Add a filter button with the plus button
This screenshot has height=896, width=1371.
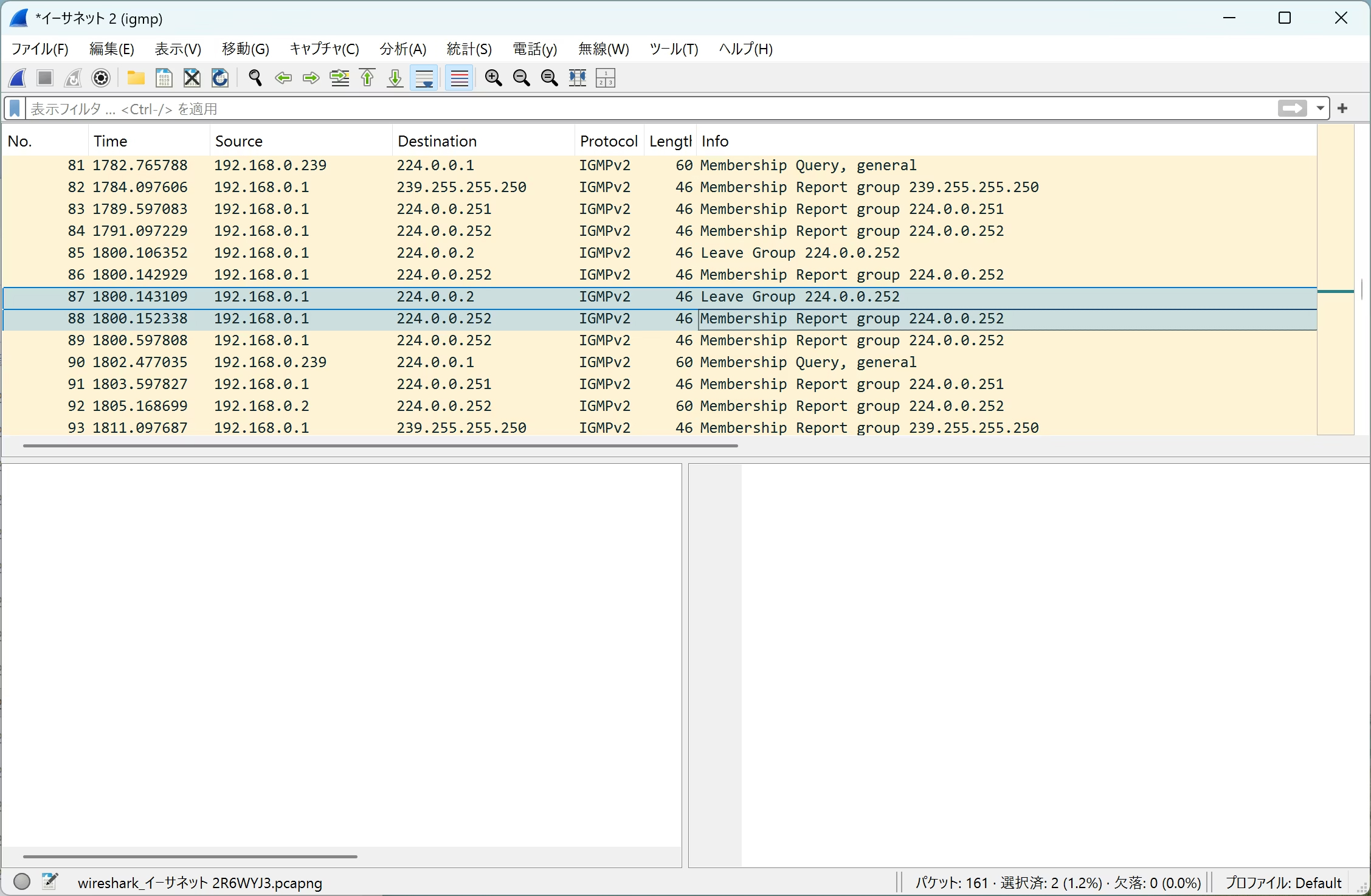[x=1342, y=108]
